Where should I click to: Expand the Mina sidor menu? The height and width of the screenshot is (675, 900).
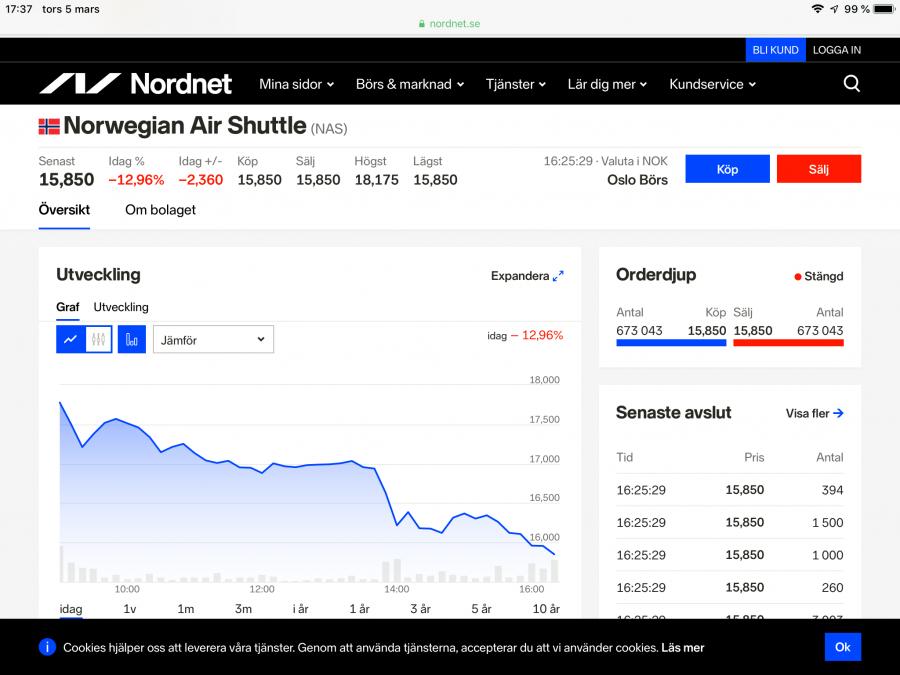point(296,84)
